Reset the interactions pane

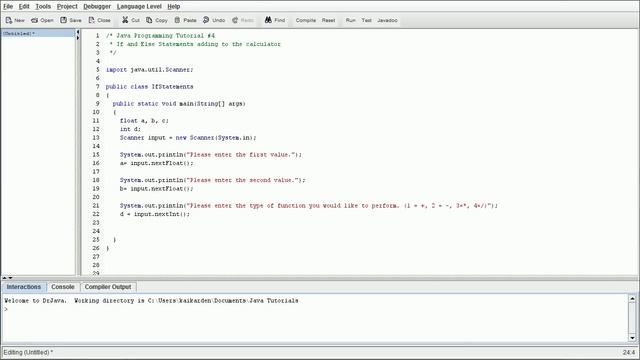328,20
